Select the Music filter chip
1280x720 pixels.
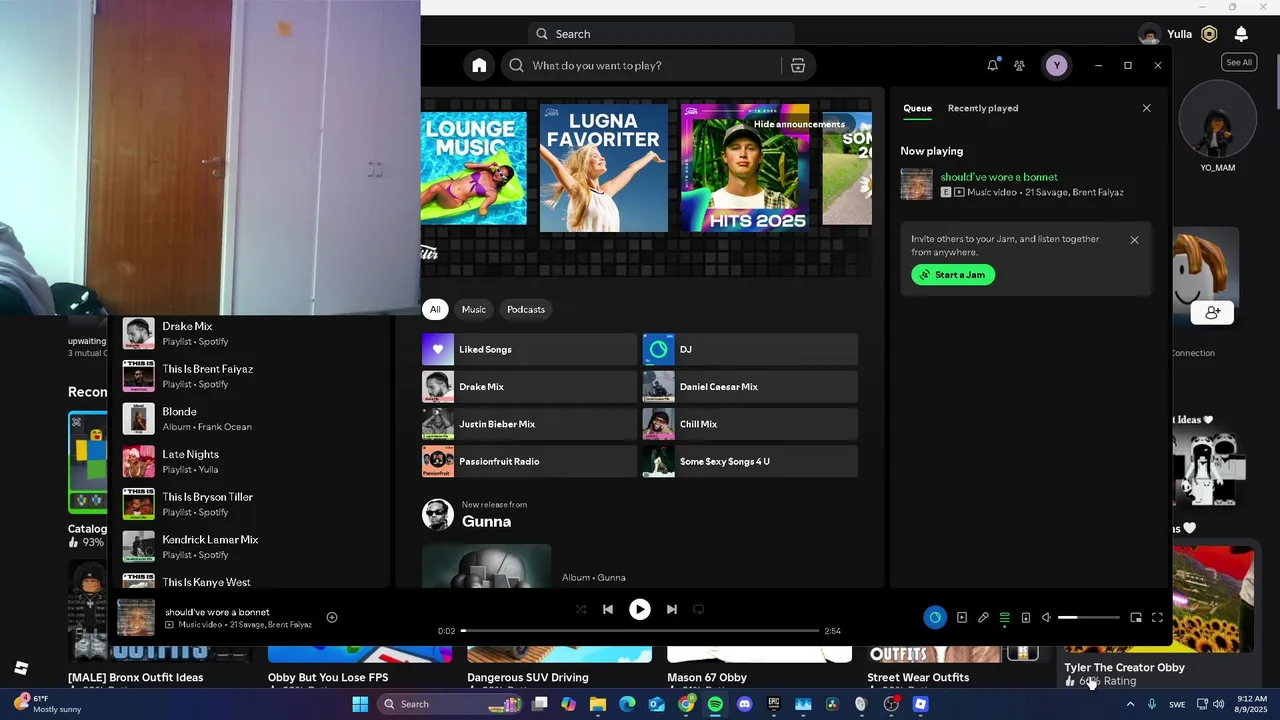(x=474, y=309)
